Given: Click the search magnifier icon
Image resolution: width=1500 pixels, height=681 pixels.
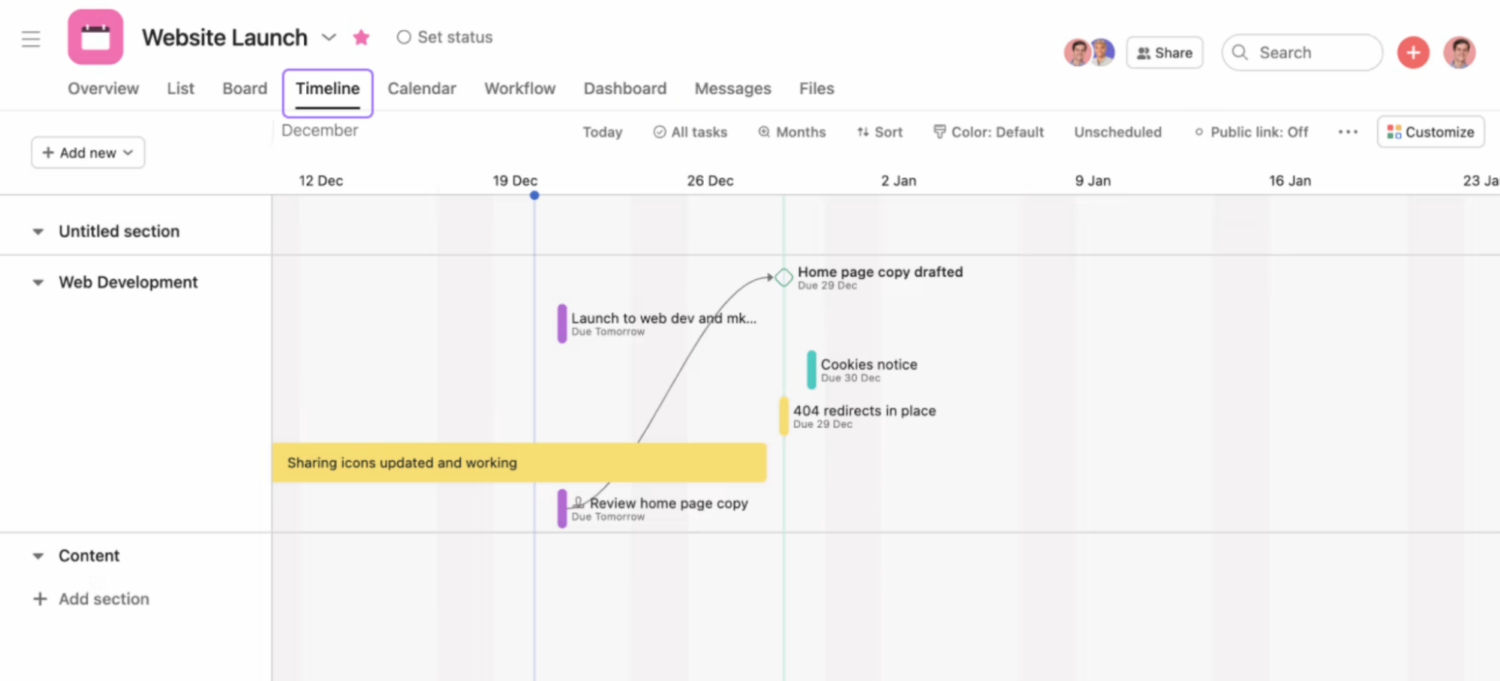Looking at the screenshot, I should point(1239,52).
